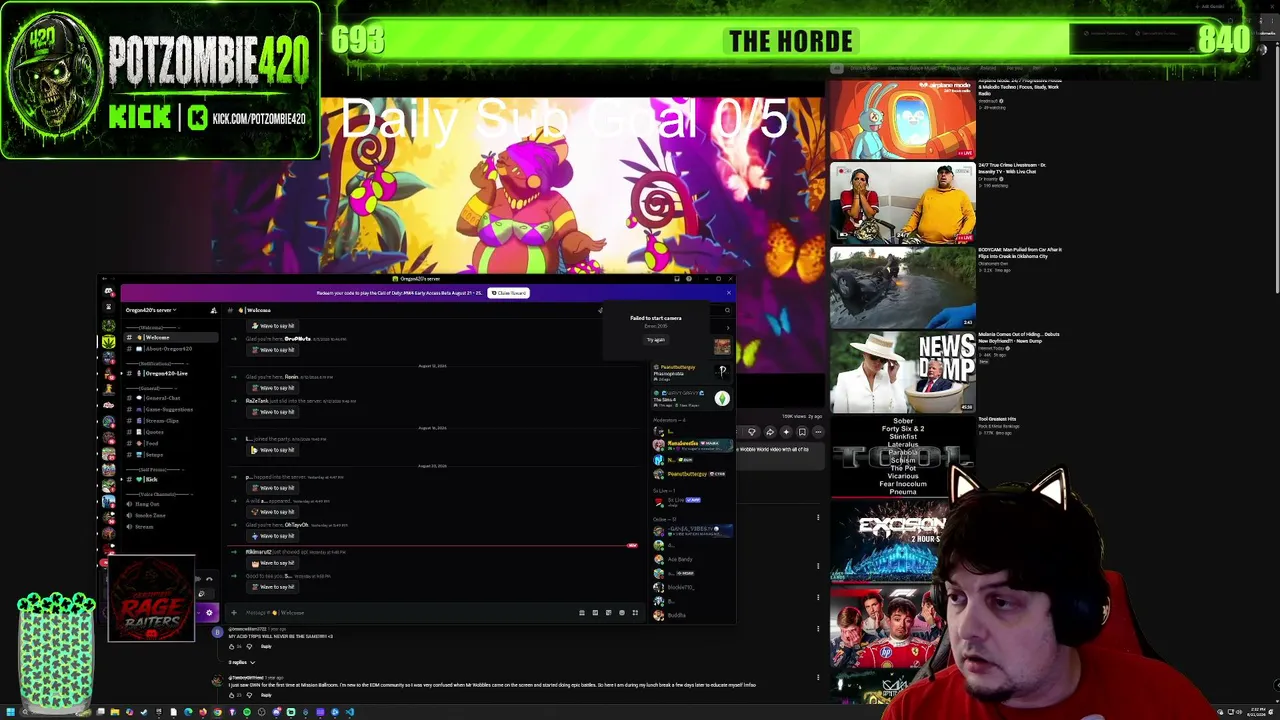
Task: Open the Oregon420's server dropdown menu
Action: coord(151,310)
